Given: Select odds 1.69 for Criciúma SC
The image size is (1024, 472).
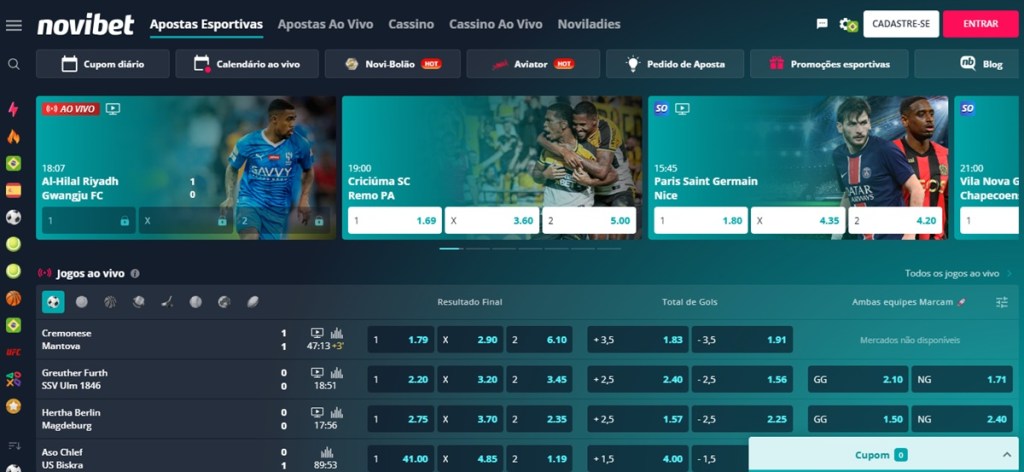Looking at the screenshot, I should [x=394, y=221].
